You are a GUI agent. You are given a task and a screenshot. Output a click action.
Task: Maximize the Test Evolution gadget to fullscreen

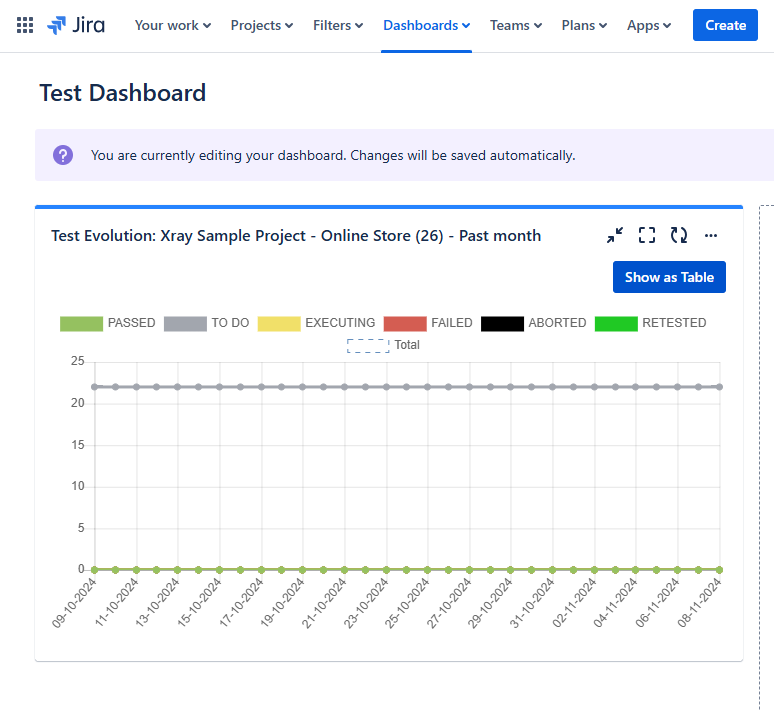point(647,235)
